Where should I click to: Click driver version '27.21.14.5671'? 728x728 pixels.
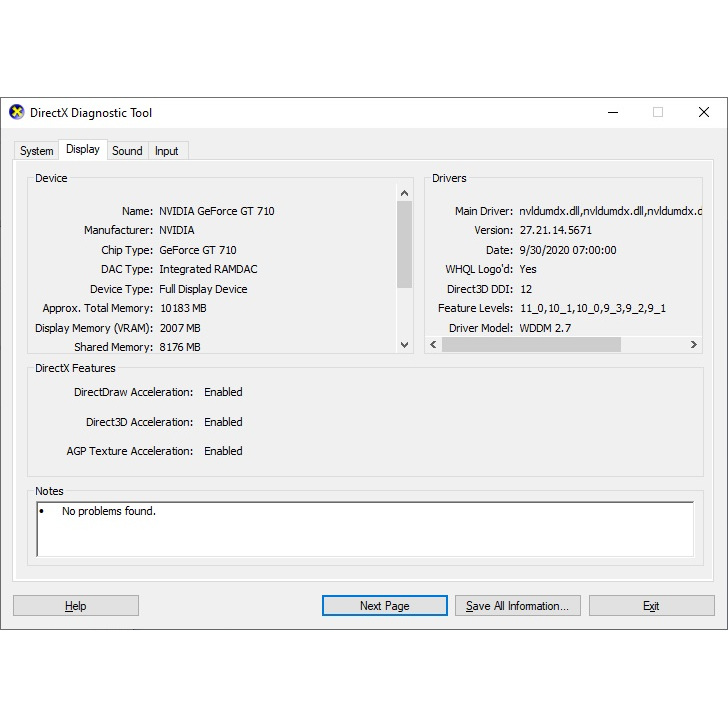click(556, 230)
